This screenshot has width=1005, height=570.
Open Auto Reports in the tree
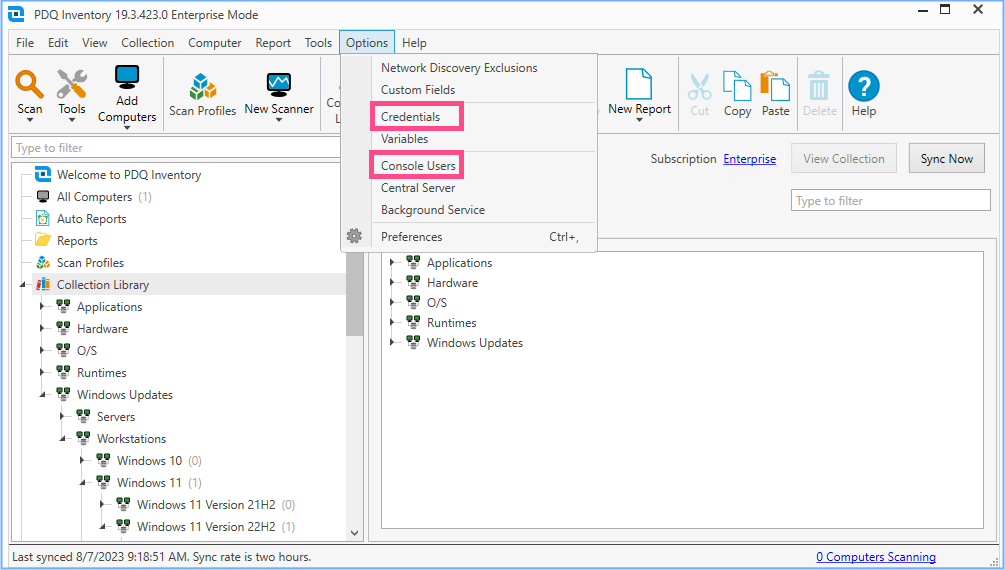[92, 219]
